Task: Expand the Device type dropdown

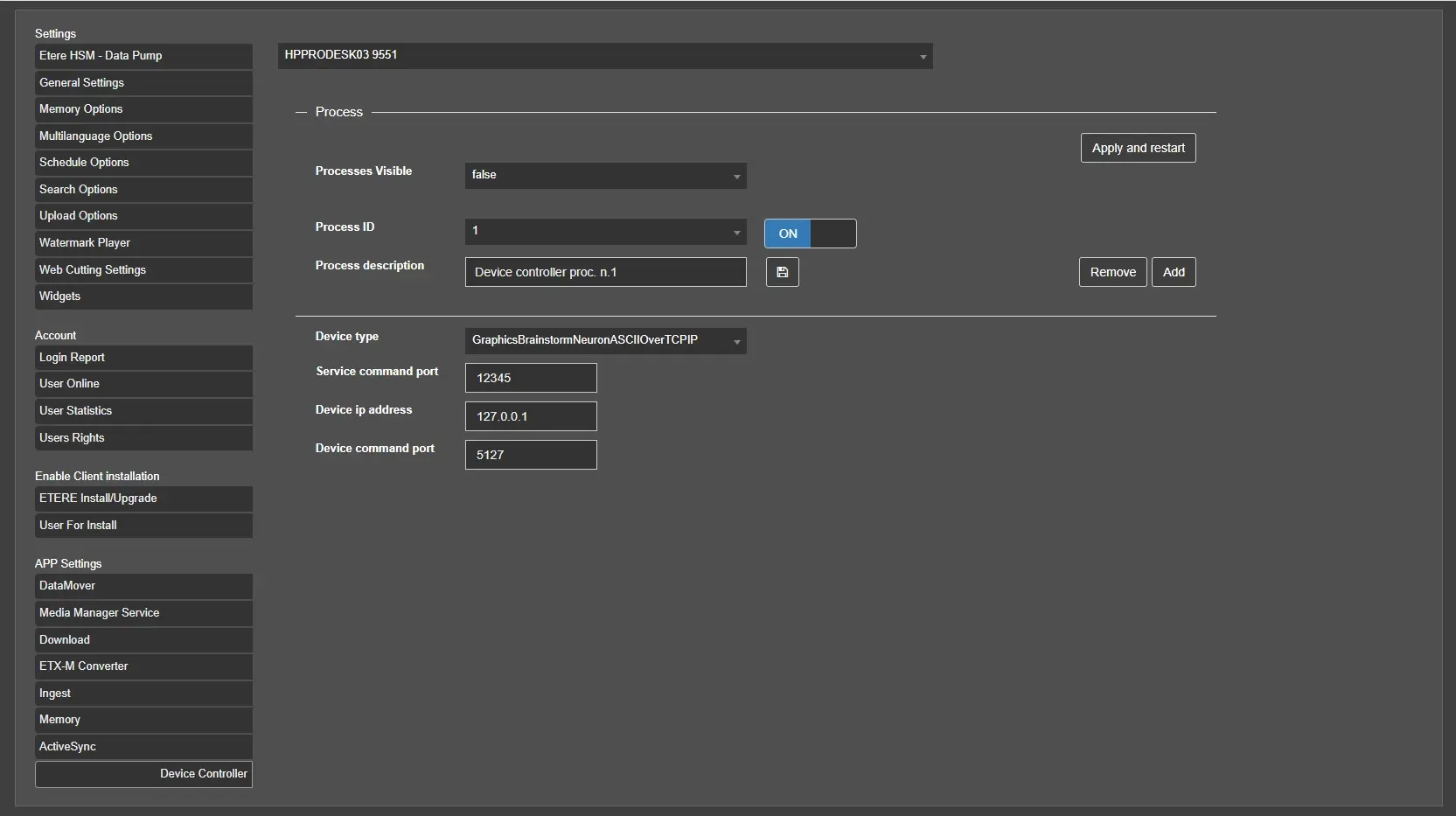Action: pos(605,340)
